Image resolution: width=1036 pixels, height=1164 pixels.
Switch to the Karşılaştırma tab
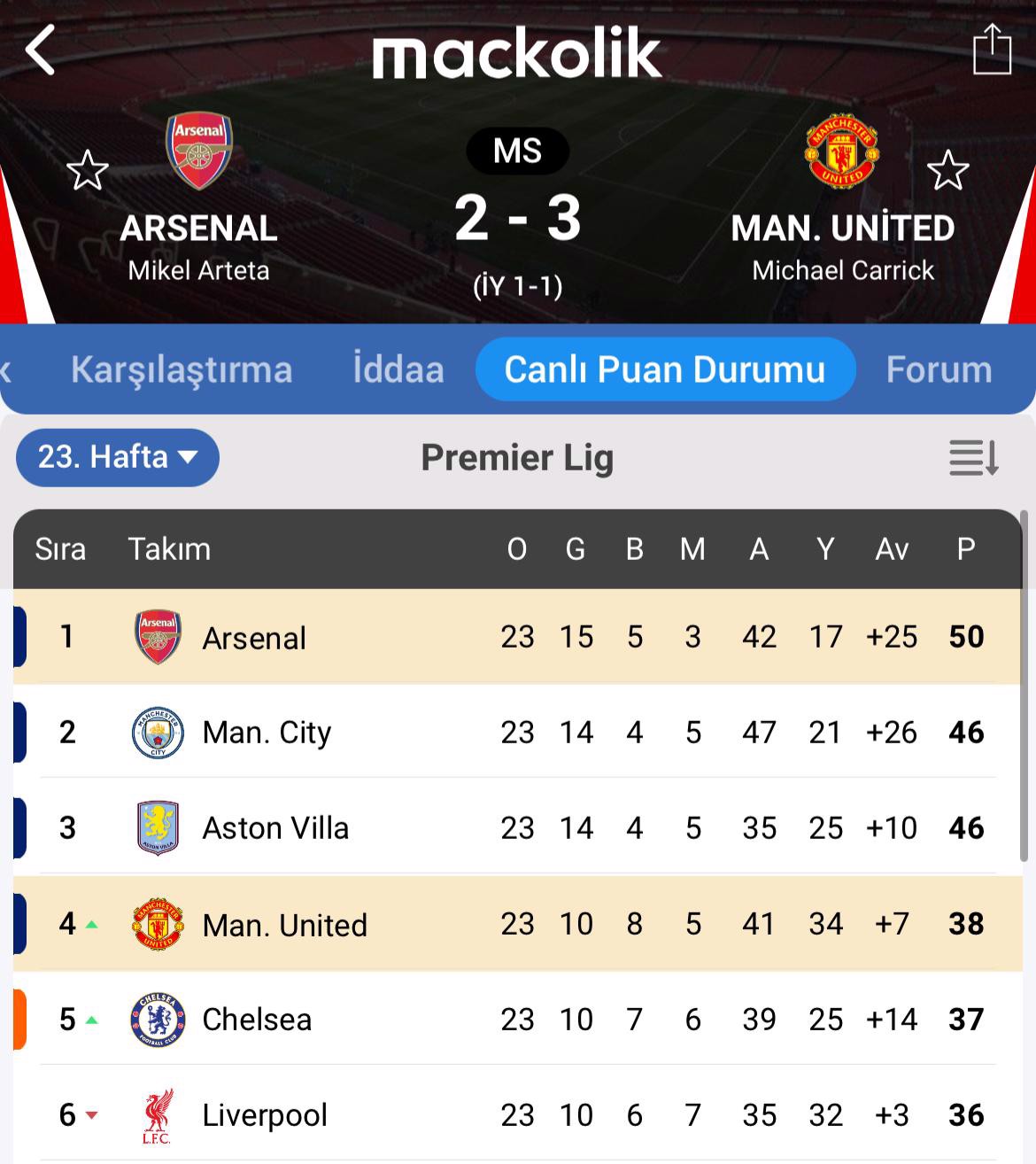[182, 370]
